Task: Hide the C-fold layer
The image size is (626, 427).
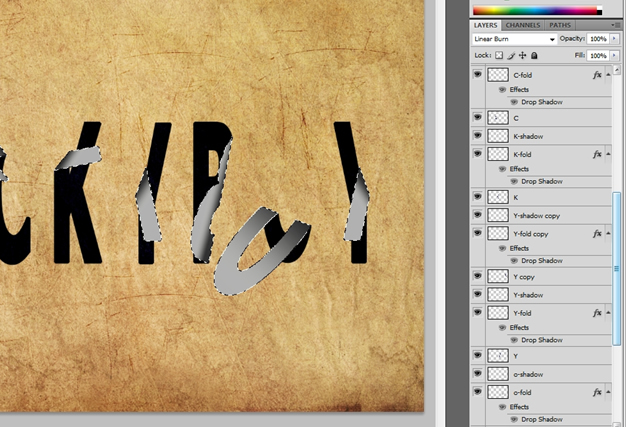Action: [477, 74]
